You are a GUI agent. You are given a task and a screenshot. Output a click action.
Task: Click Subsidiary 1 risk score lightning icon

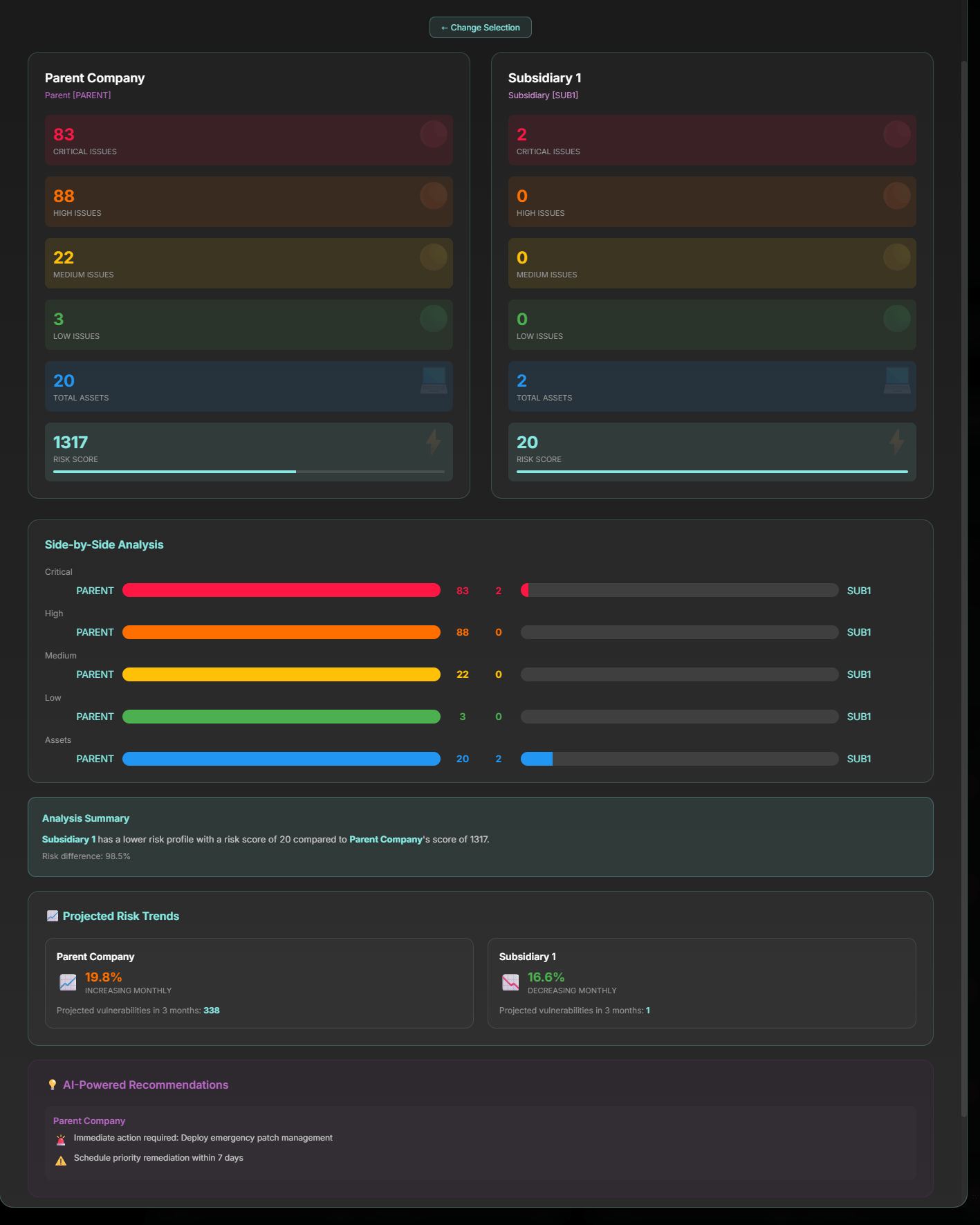(897, 442)
